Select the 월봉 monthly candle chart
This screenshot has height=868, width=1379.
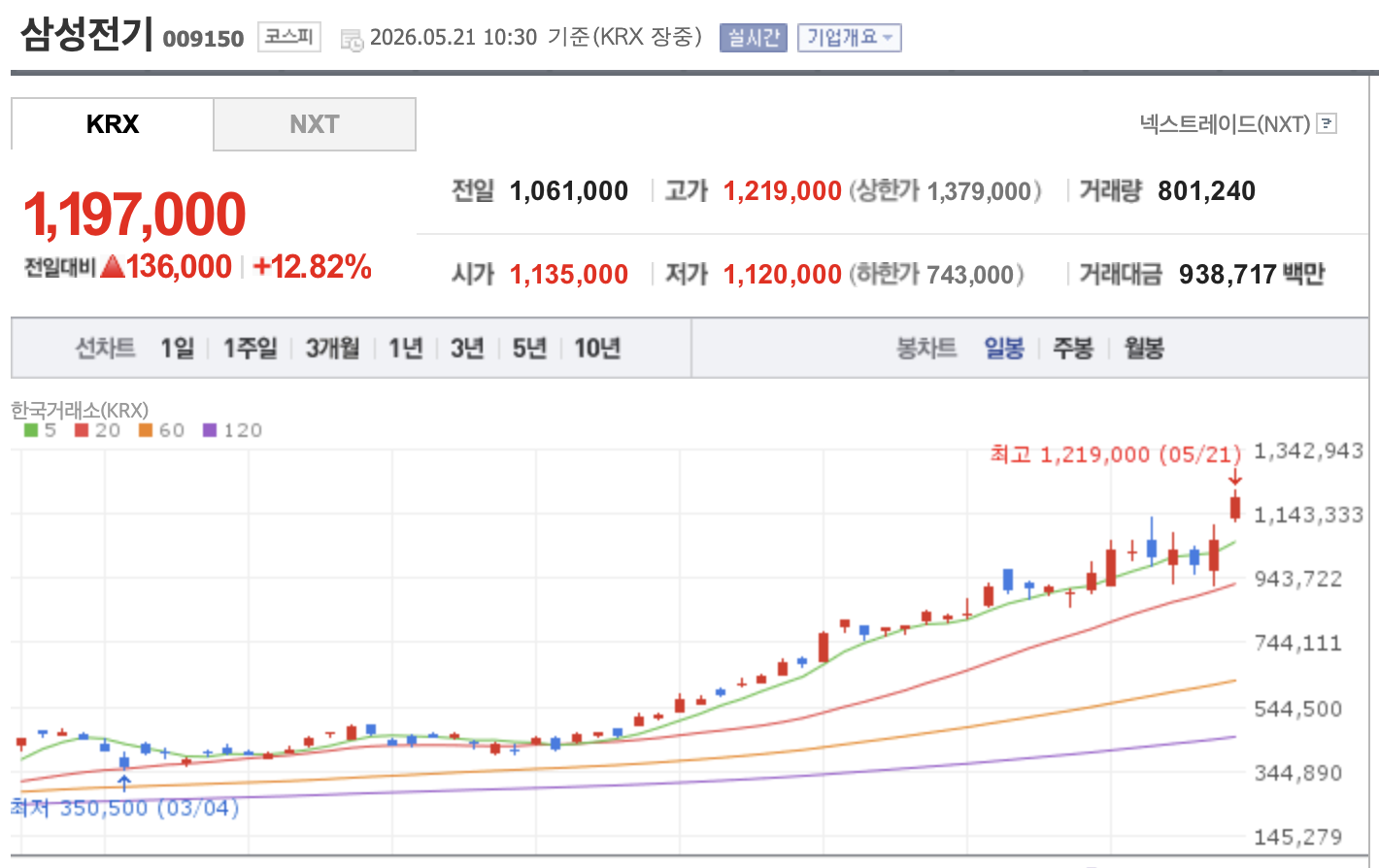[x=1144, y=349]
